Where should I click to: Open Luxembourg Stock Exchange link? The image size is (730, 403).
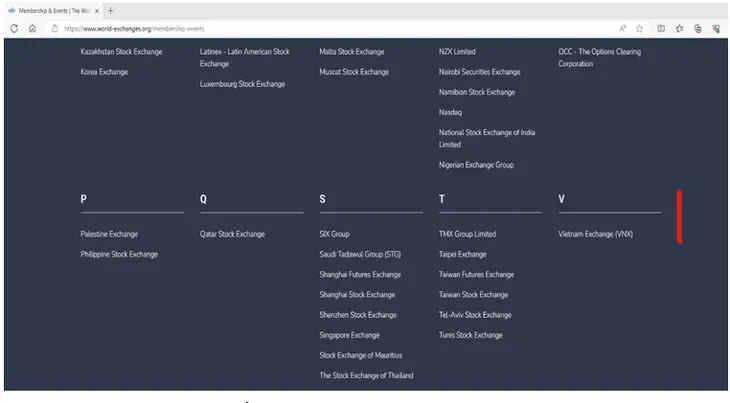pyautogui.click(x=243, y=84)
